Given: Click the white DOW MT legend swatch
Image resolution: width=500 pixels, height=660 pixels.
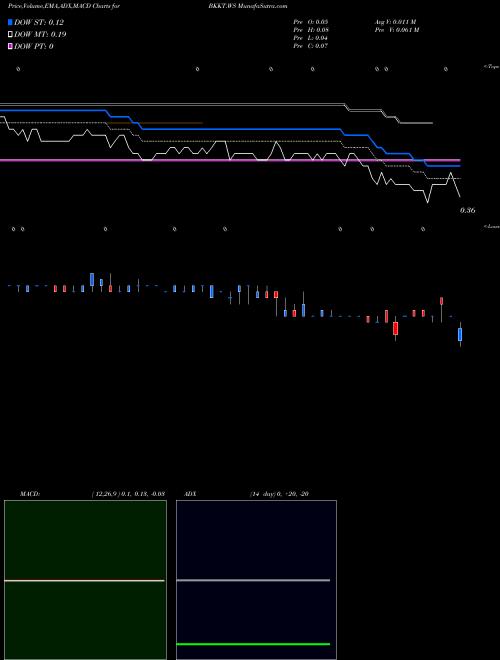Looking at the screenshot, I should coord(10,35).
